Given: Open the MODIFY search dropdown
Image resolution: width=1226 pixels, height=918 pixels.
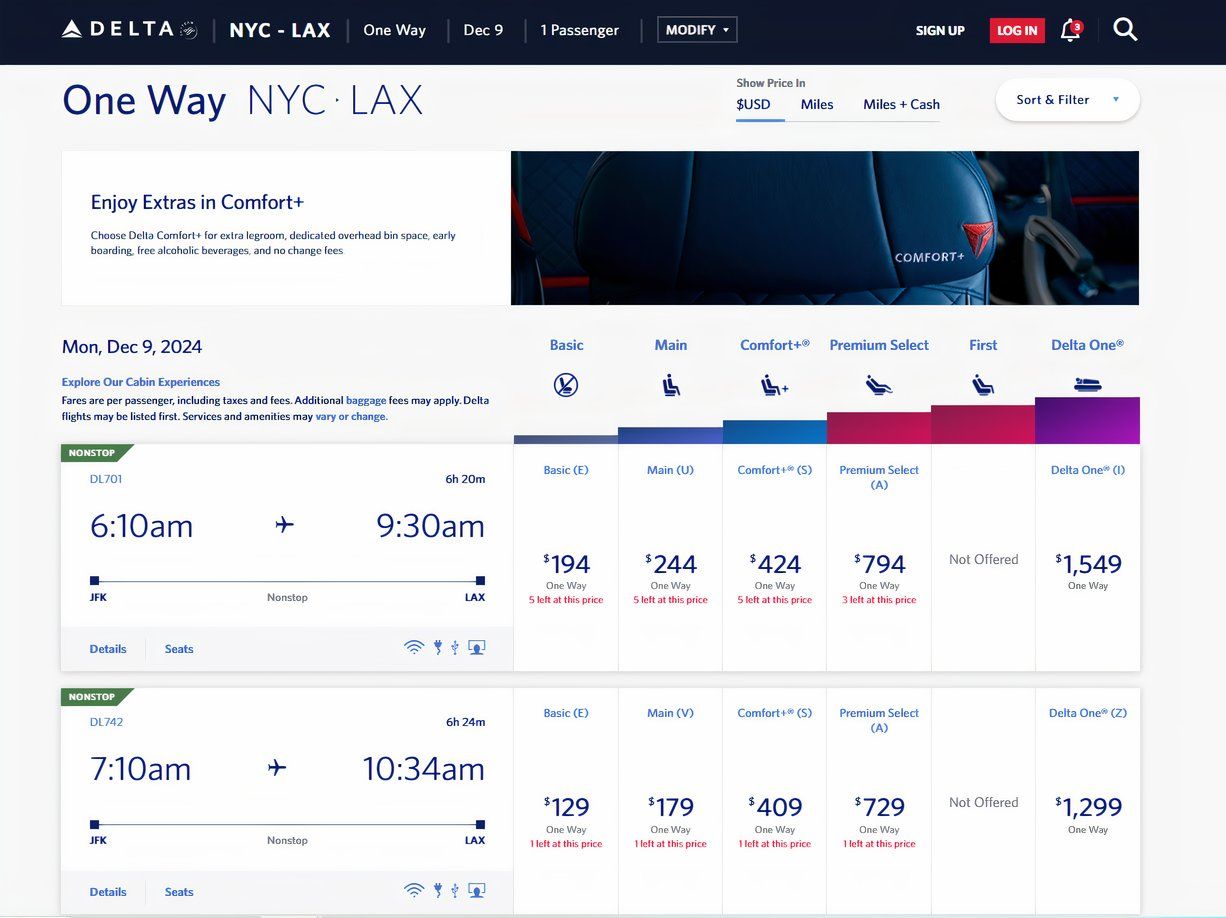Looking at the screenshot, I should 697,30.
